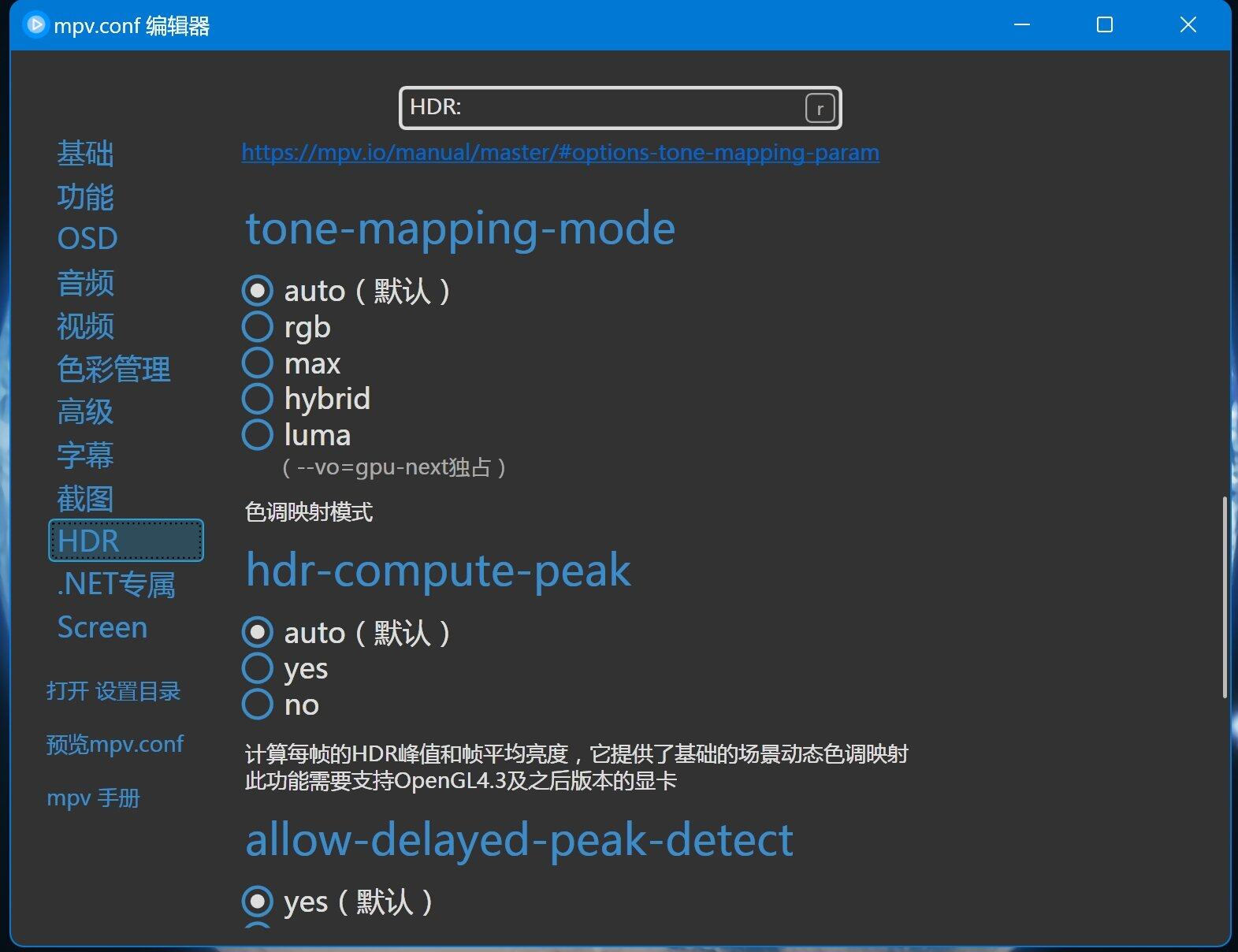Select tone-mapping-mode hybrid option
Viewport: 1238px width, 952px height.
click(x=257, y=399)
